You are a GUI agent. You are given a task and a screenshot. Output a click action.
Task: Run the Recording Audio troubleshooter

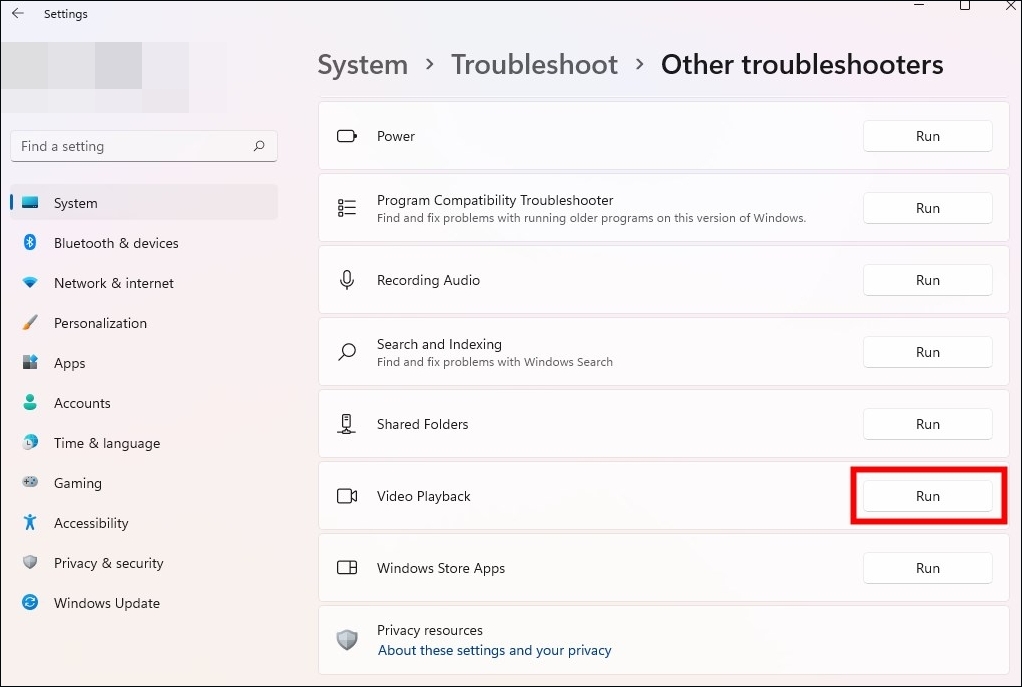pyautogui.click(x=927, y=280)
